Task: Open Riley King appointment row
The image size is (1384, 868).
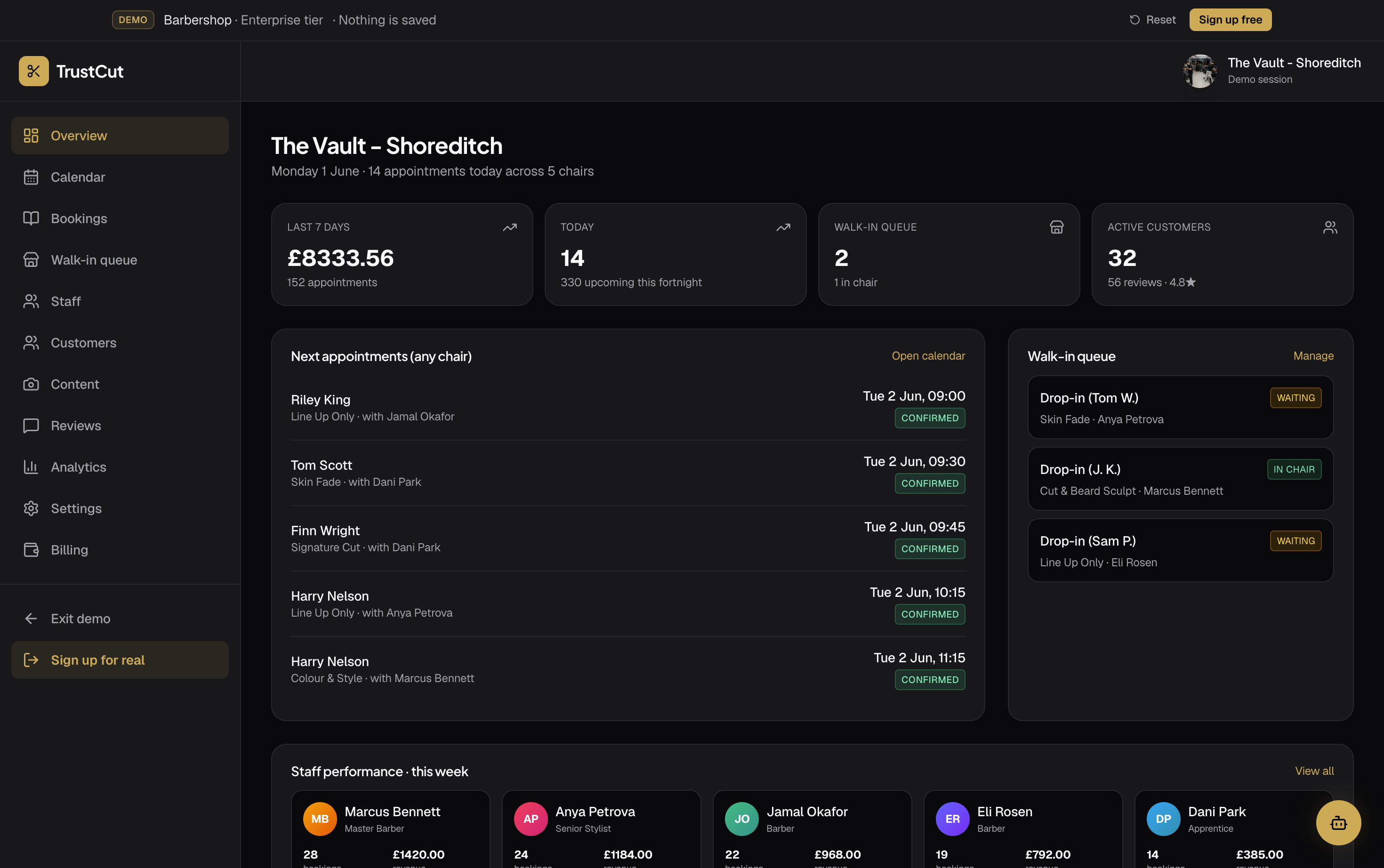Action: (628, 408)
